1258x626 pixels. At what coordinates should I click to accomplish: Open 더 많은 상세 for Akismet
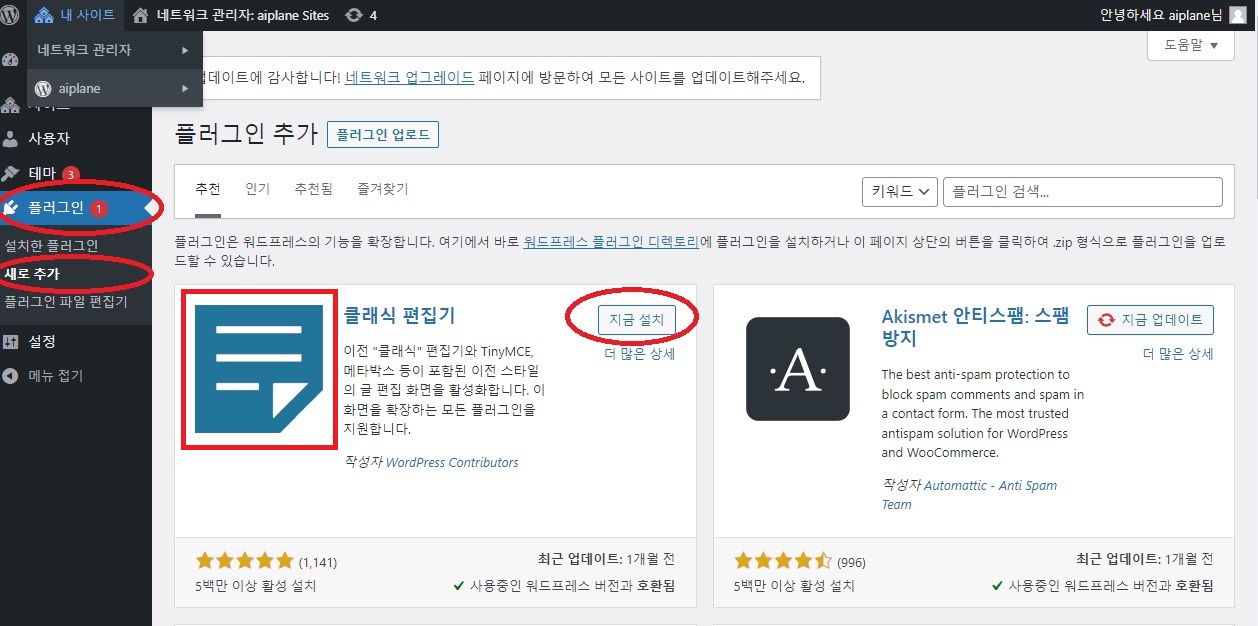click(x=1178, y=353)
